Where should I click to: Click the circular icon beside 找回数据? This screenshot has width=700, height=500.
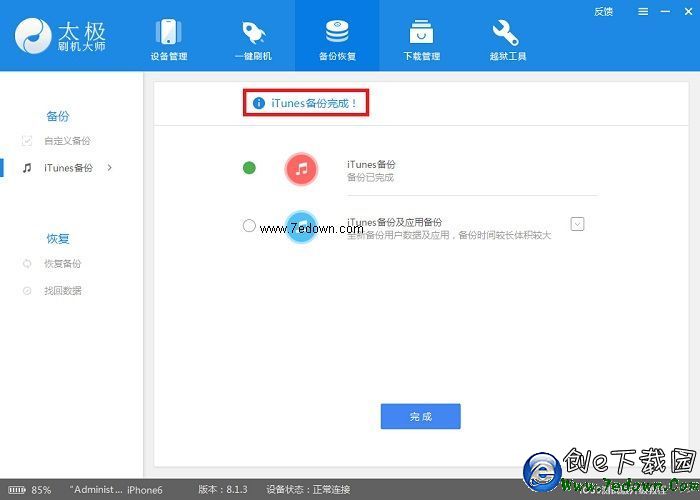tap(27, 291)
